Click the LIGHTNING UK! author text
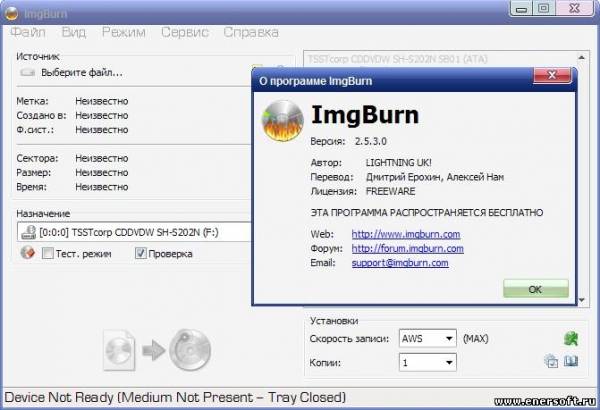Image resolution: width=600 pixels, height=410 pixels. click(399, 163)
